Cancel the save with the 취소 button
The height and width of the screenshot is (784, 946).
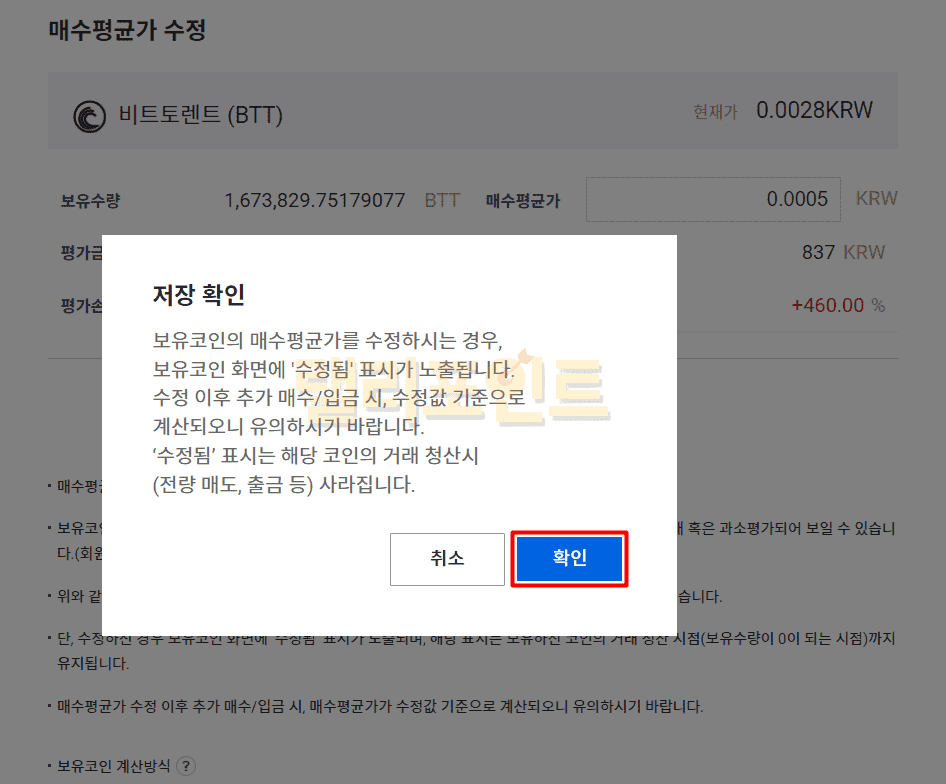point(447,558)
